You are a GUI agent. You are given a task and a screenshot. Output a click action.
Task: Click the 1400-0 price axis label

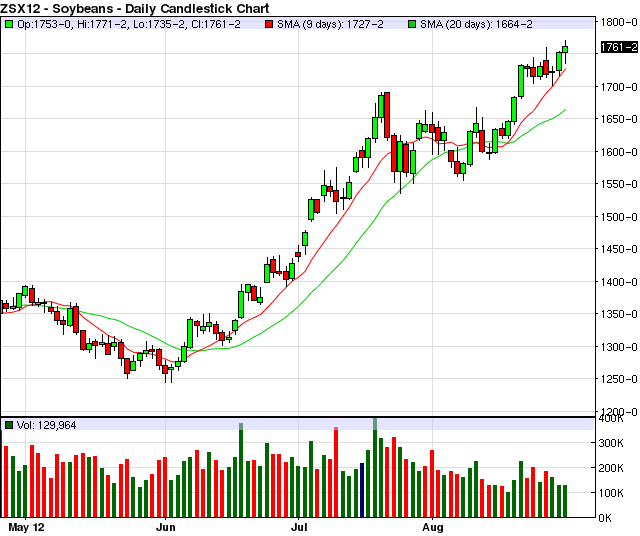click(619, 282)
